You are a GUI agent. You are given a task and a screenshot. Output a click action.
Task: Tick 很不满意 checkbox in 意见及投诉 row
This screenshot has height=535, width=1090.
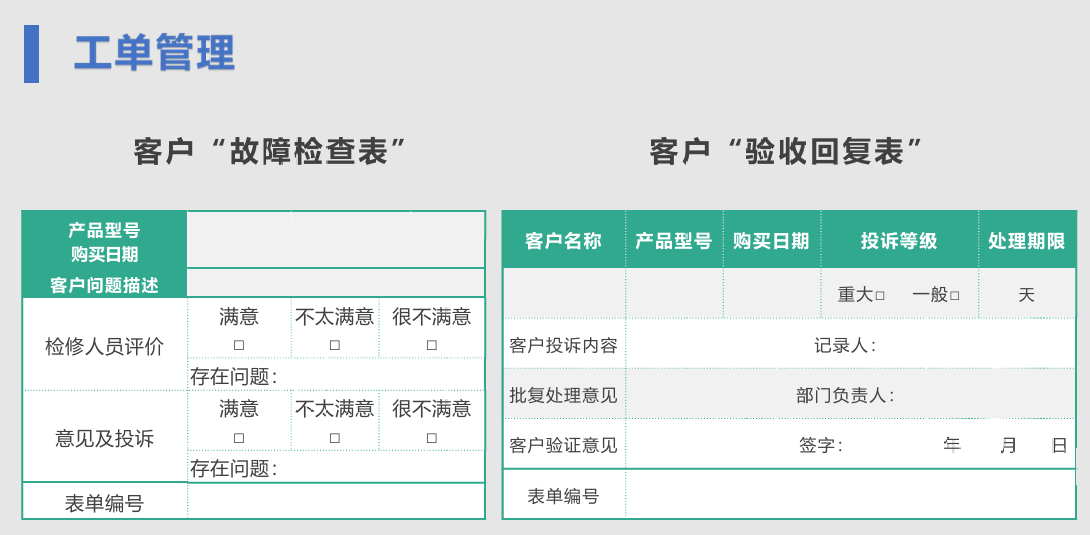click(432, 438)
